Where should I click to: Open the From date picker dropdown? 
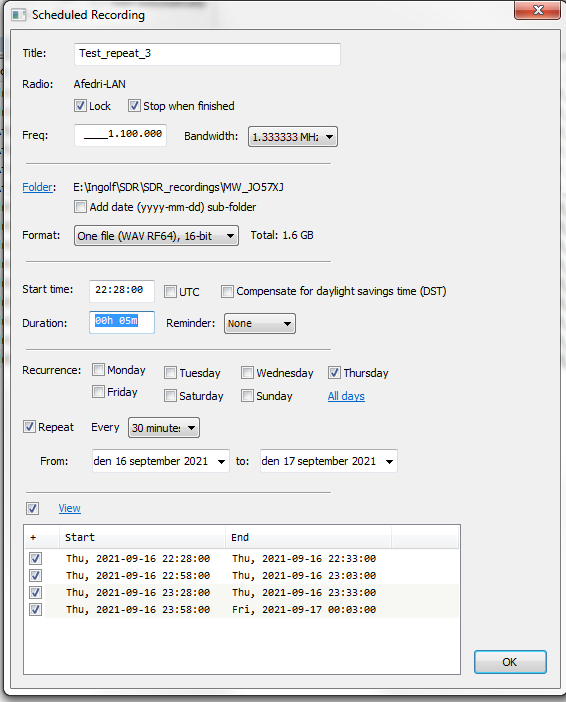coord(221,462)
